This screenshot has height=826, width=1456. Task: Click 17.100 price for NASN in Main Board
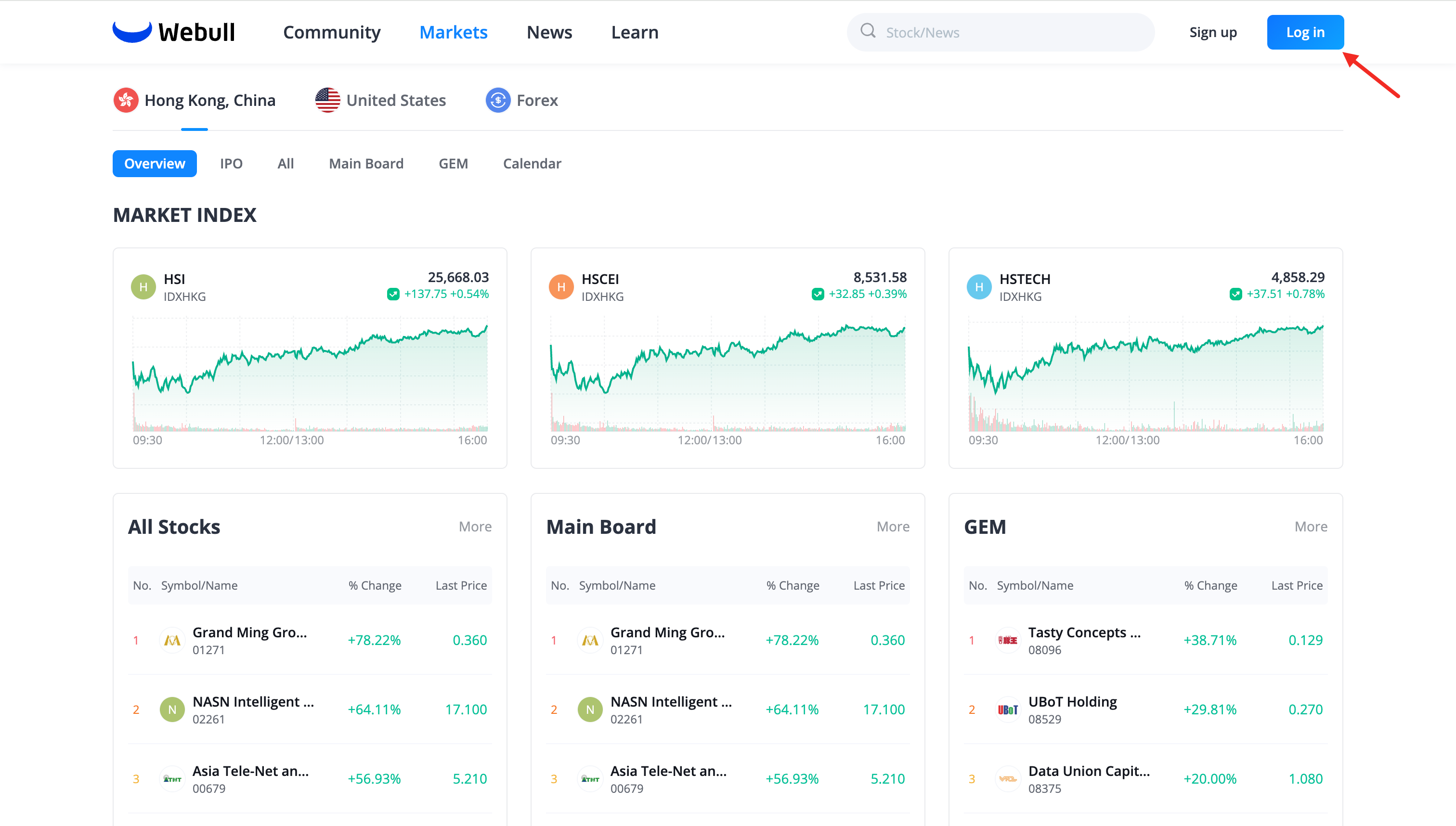click(884, 709)
